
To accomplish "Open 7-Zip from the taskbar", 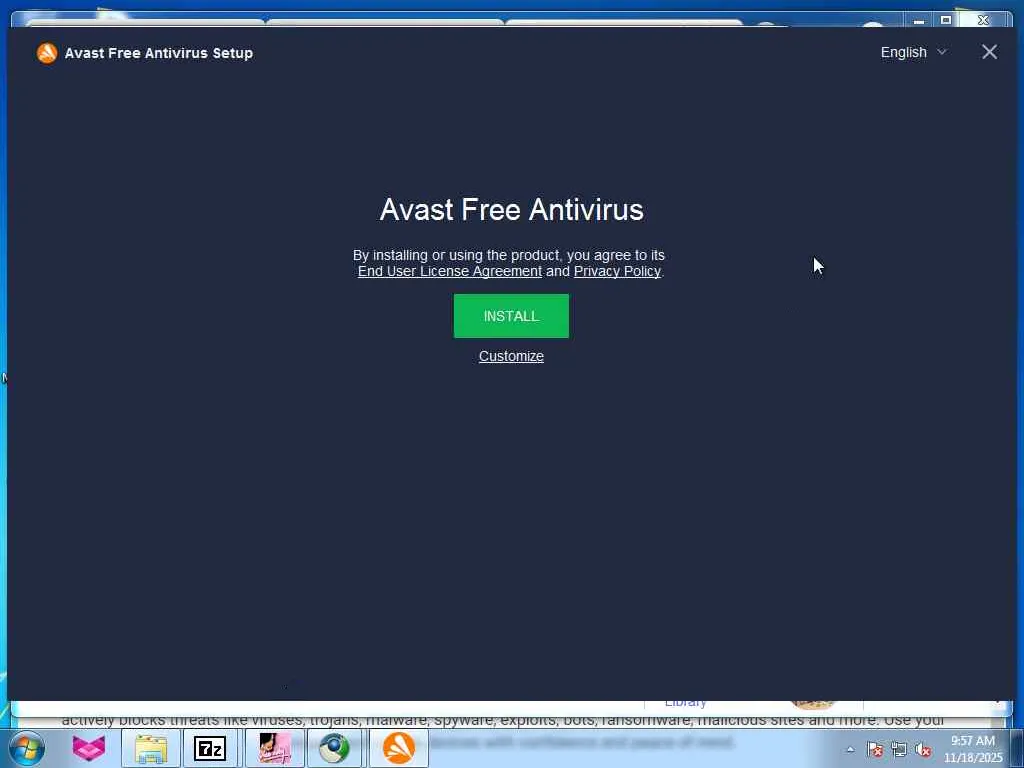I will (210, 748).
